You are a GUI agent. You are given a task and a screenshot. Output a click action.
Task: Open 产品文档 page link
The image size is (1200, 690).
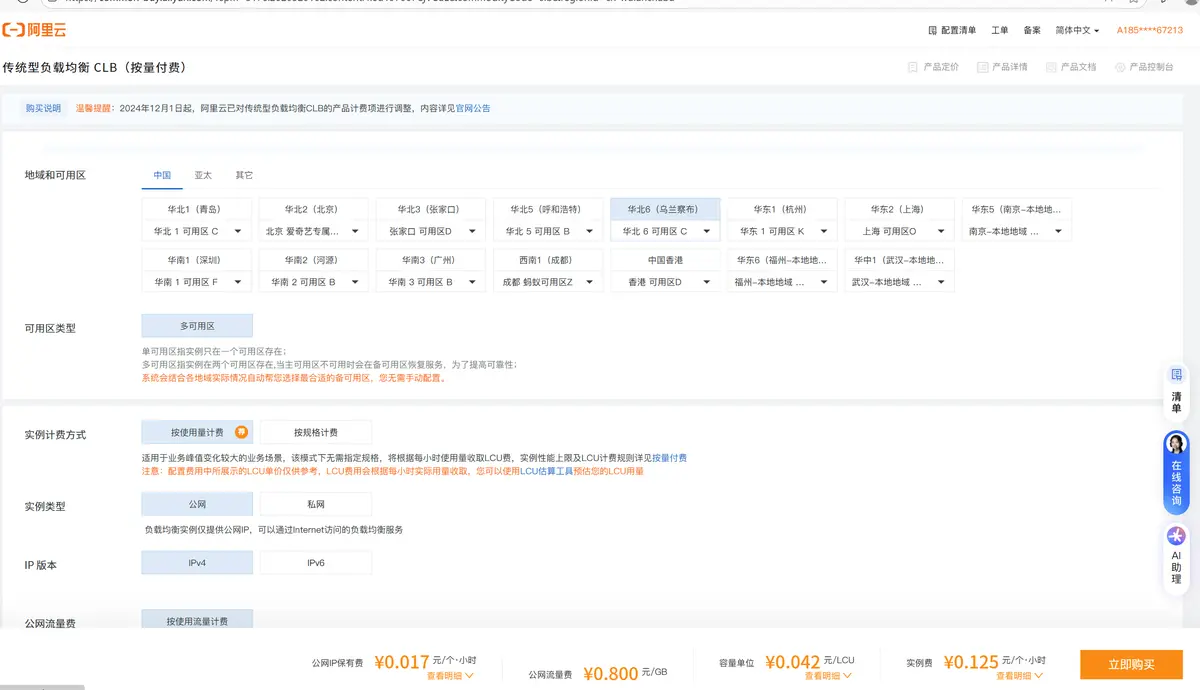tap(1071, 67)
